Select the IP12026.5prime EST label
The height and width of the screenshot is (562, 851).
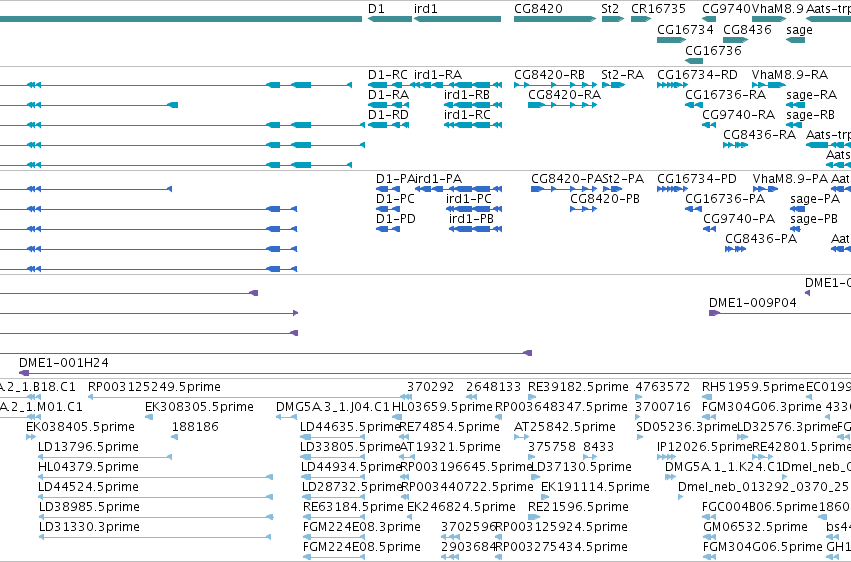tap(704, 448)
